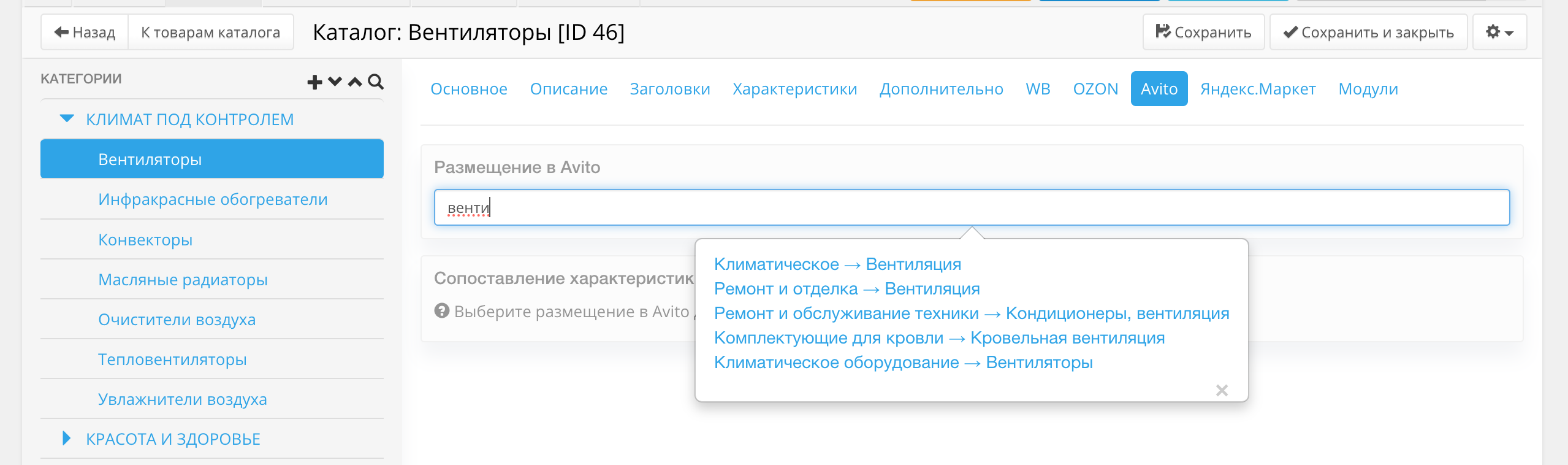Click Сохранить и закрыть button

[x=1368, y=32]
